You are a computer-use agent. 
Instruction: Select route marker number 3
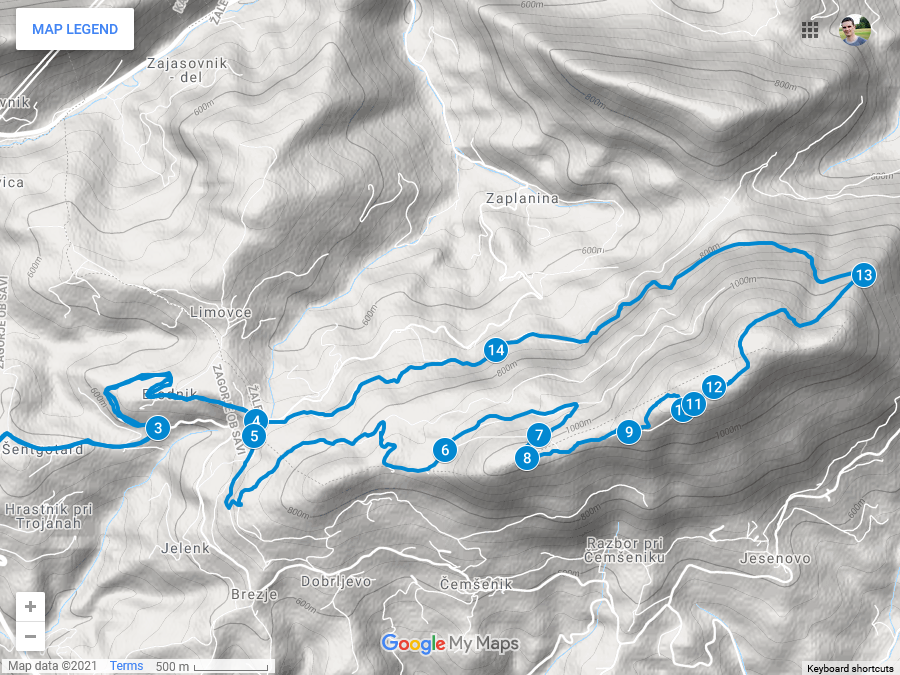coord(158,428)
